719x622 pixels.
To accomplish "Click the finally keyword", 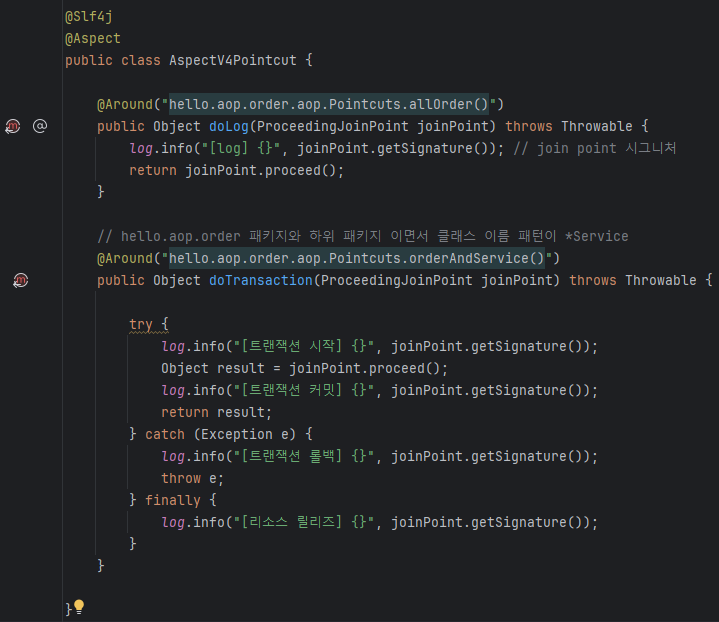I will pyautogui.click(x=173, y=500).
